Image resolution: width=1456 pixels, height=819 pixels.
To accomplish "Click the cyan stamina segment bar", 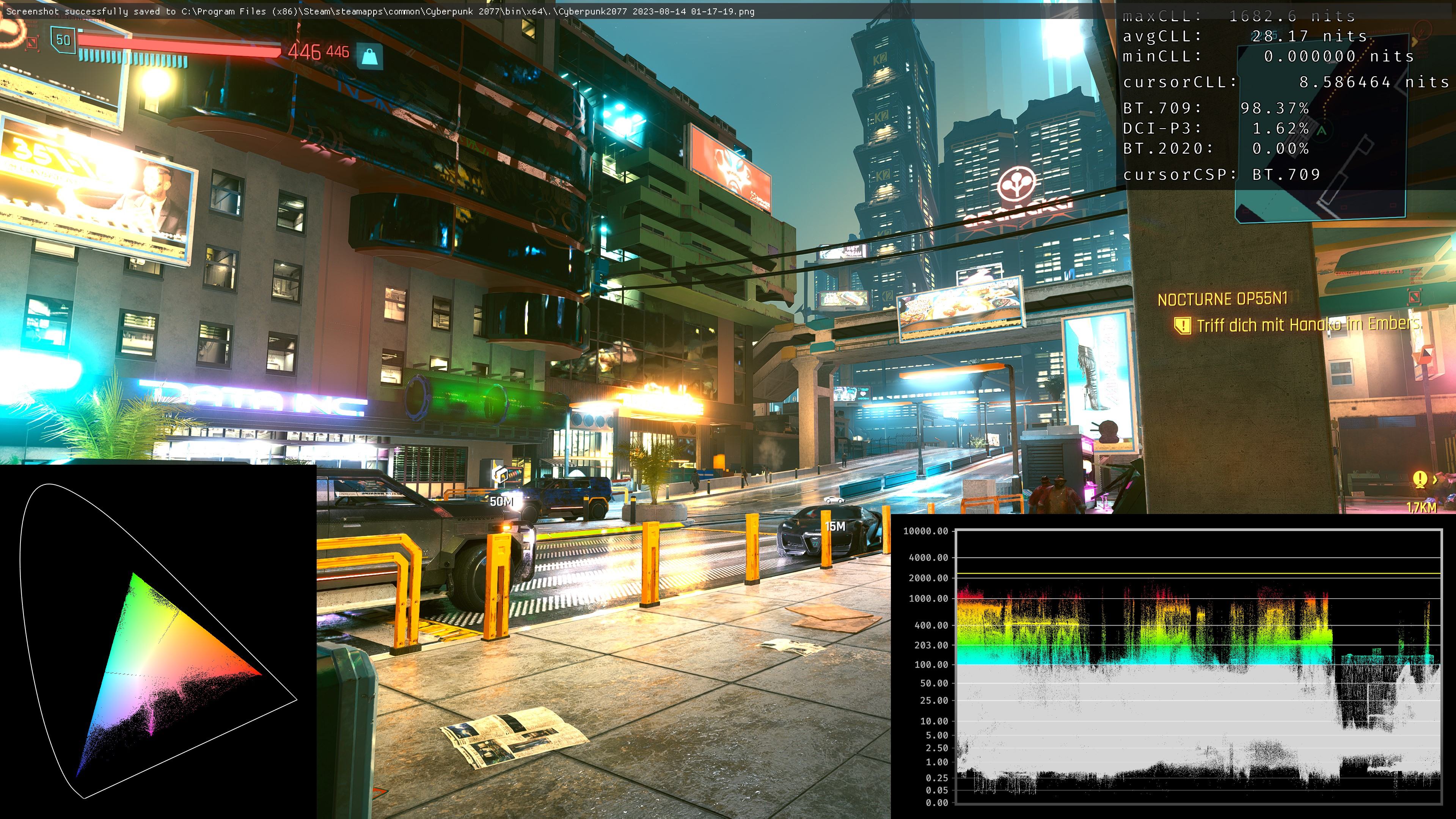I will (133, 58).
